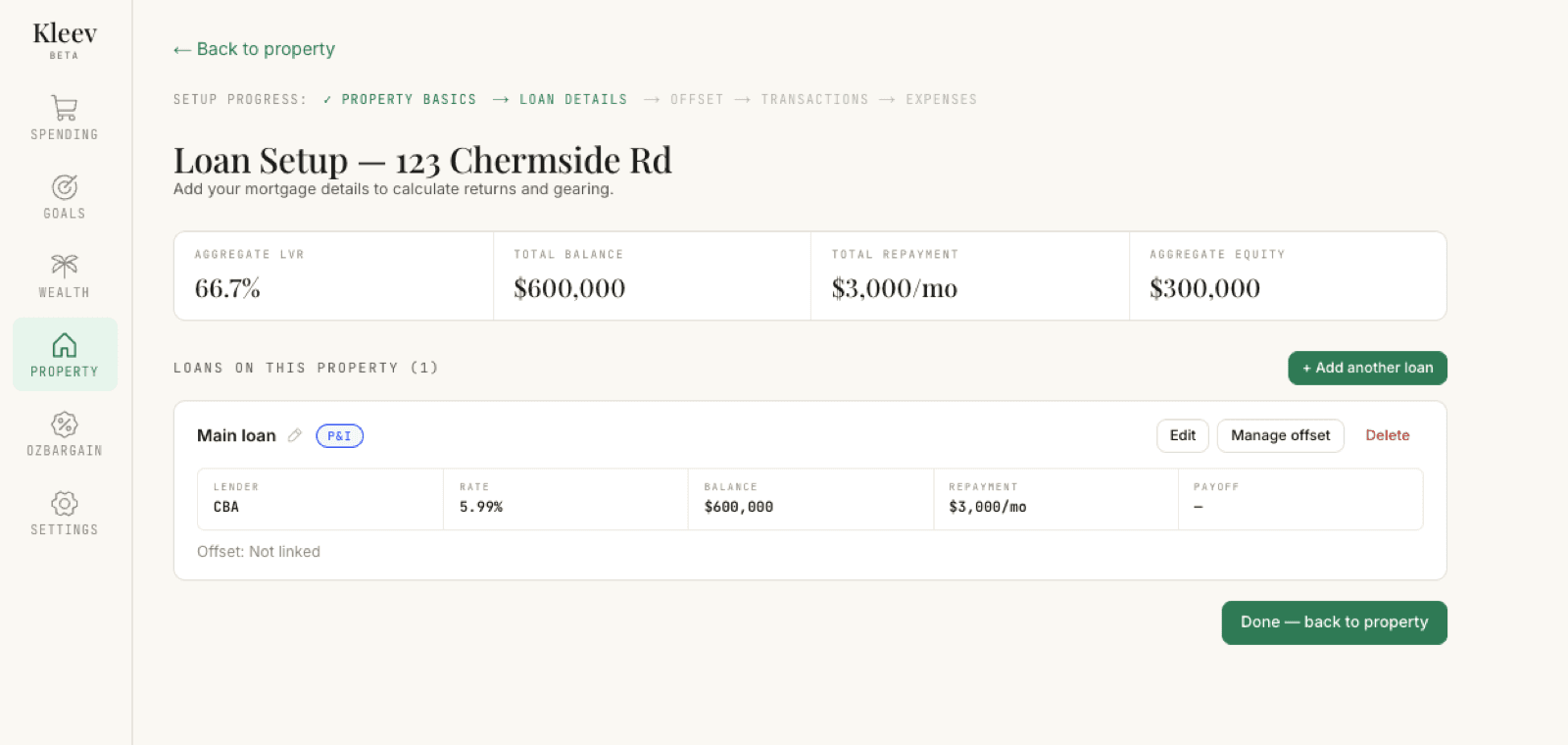Open the Spending cart icon

coord(65,108)
